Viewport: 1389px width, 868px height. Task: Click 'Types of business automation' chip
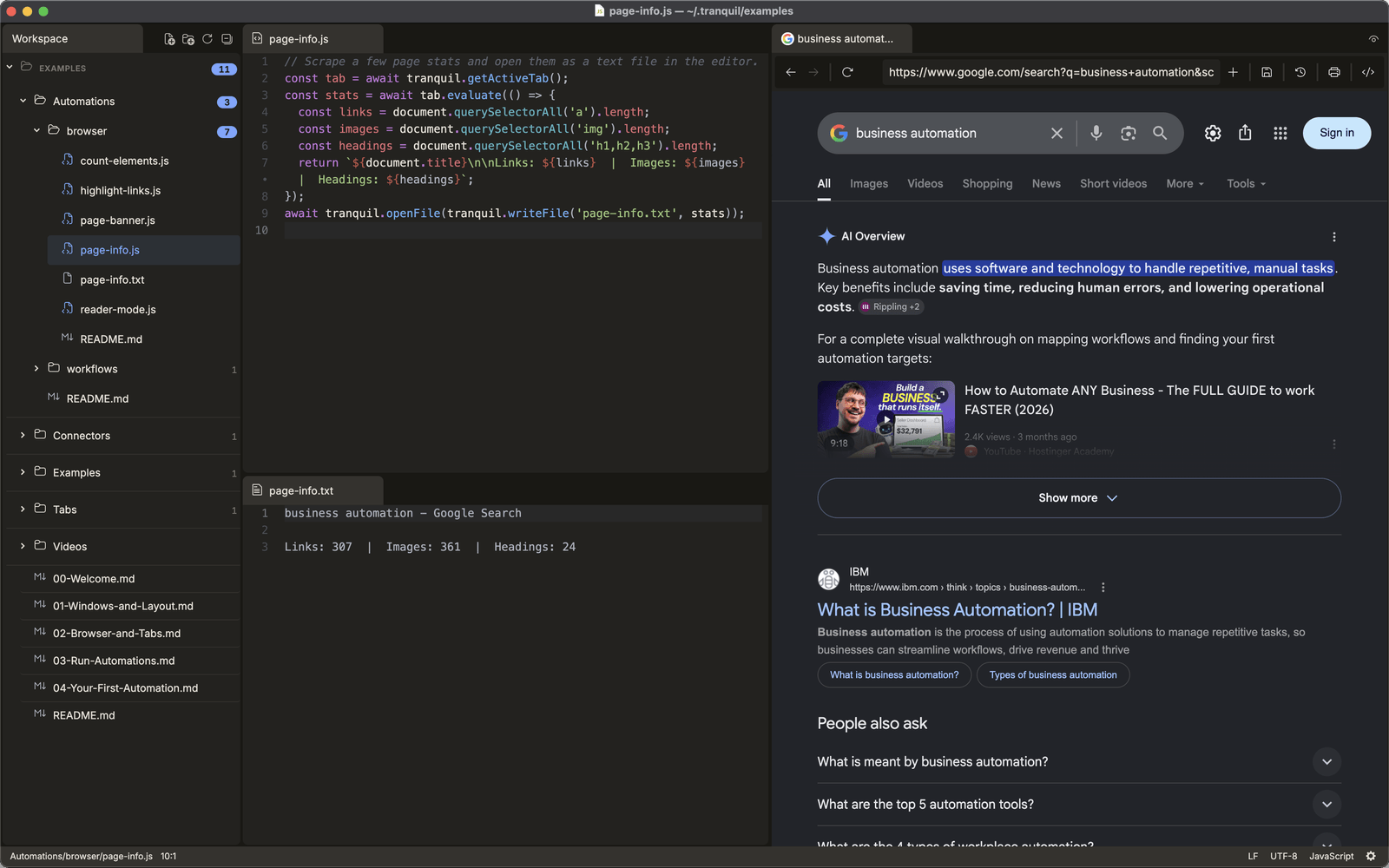(x=1053, y=675)
